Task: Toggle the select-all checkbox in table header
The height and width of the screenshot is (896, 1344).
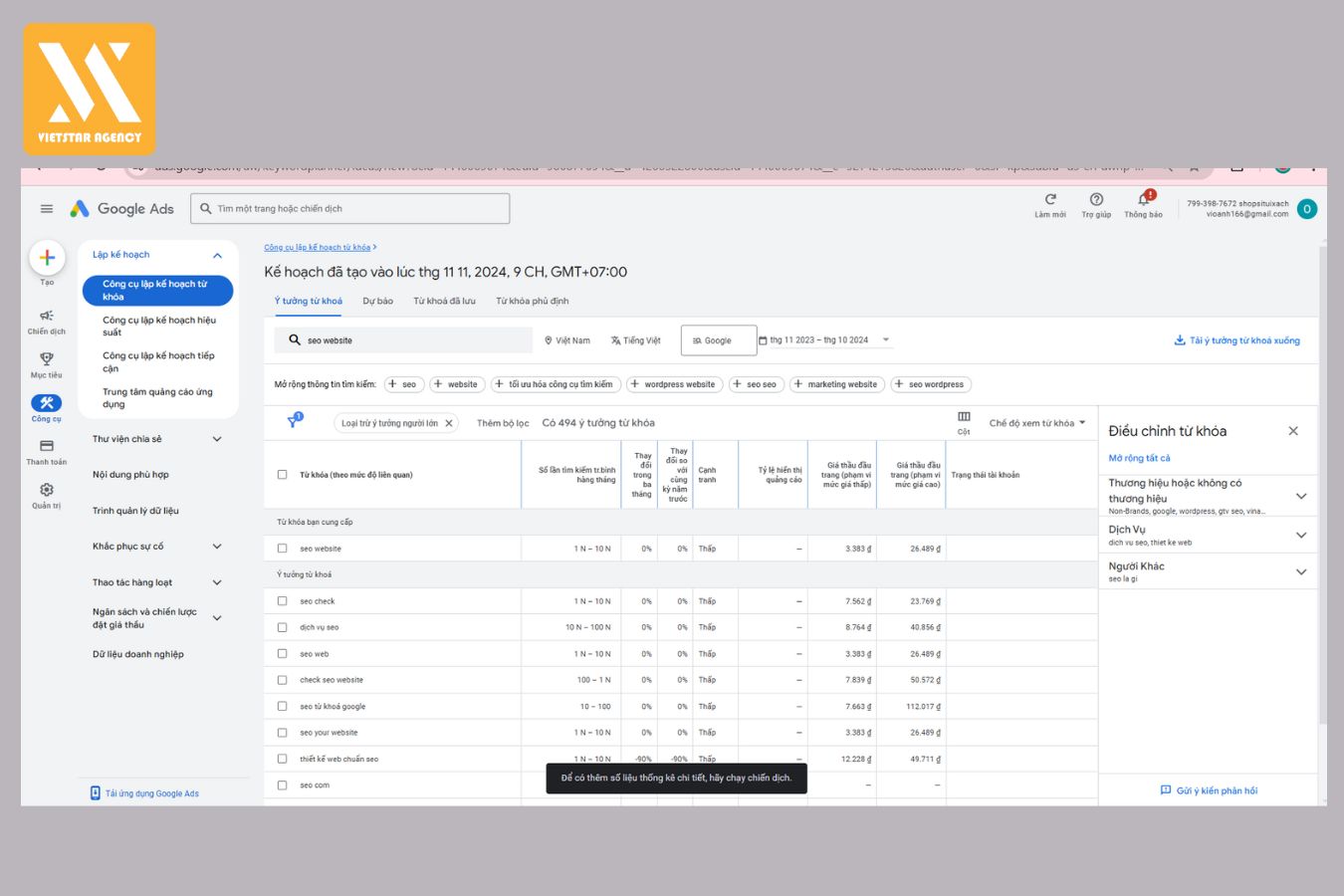Action: (x=282, y=475)
